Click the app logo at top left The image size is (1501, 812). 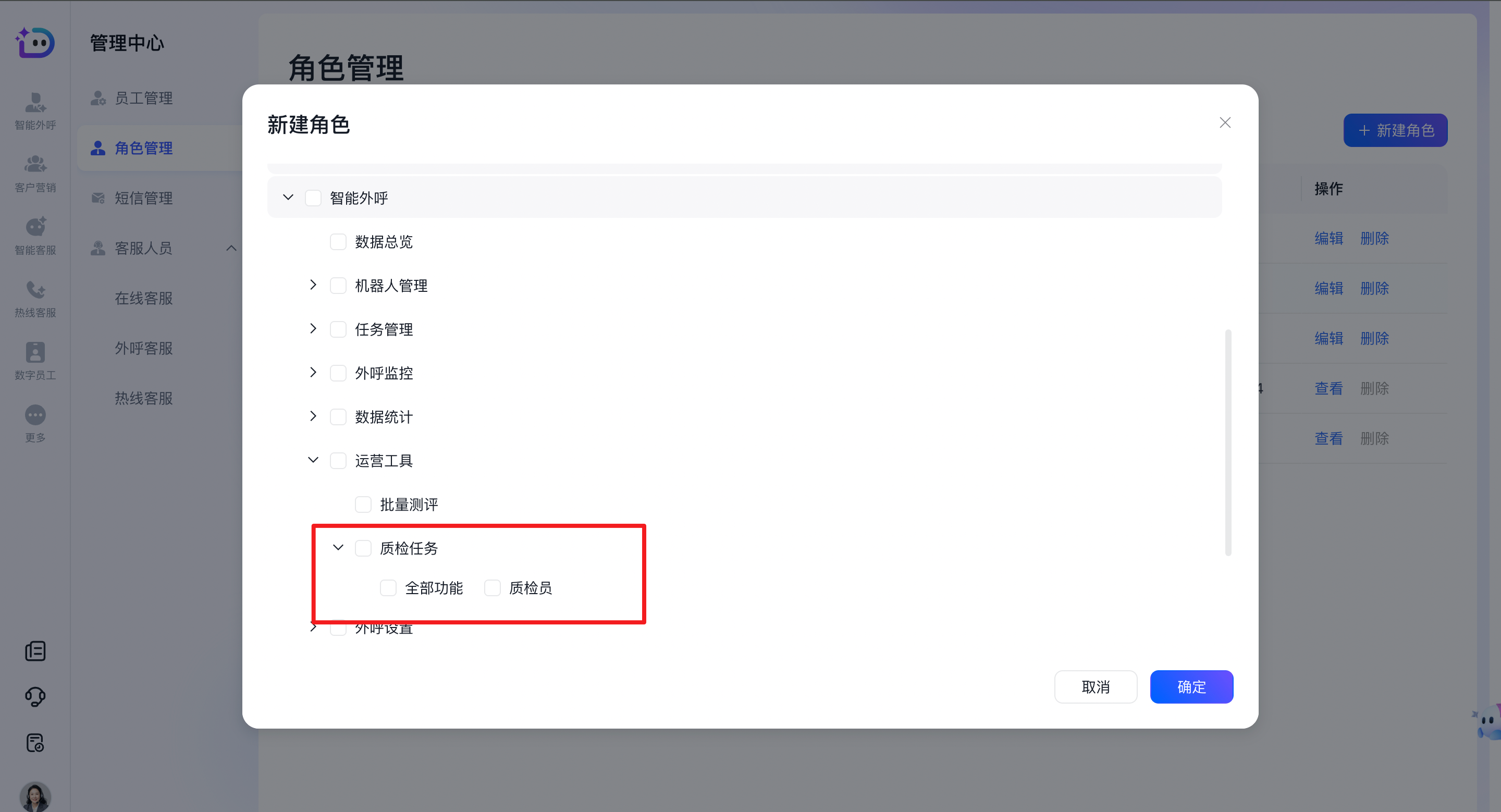coord(35,43)
